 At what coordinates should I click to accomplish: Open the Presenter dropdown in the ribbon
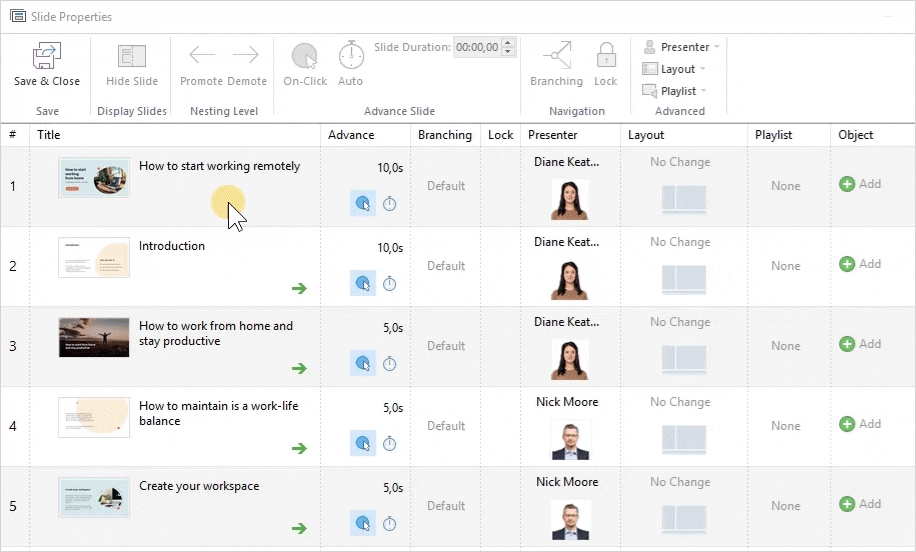[x=681, y=47]
